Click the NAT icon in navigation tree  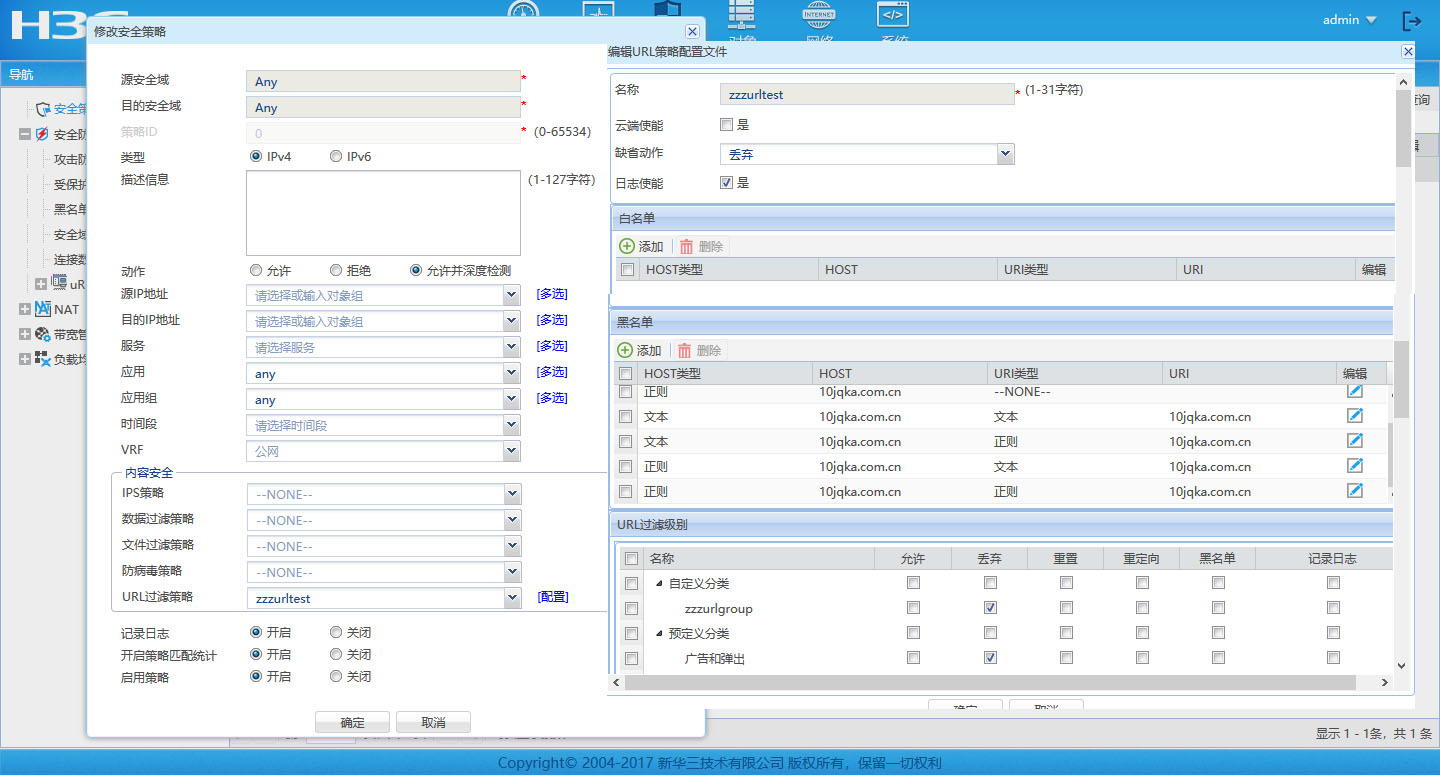coord(43,309)
